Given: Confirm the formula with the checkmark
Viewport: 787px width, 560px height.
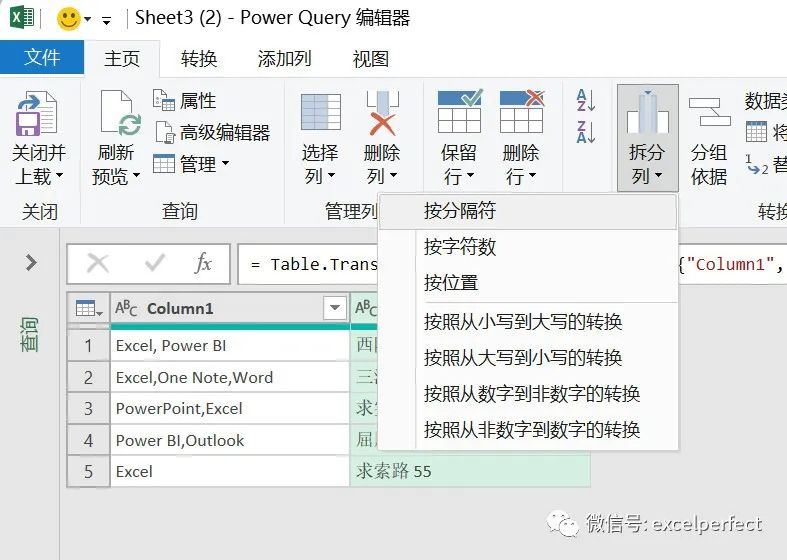Looking at the screenshot, I should click(x=155, y=263).
